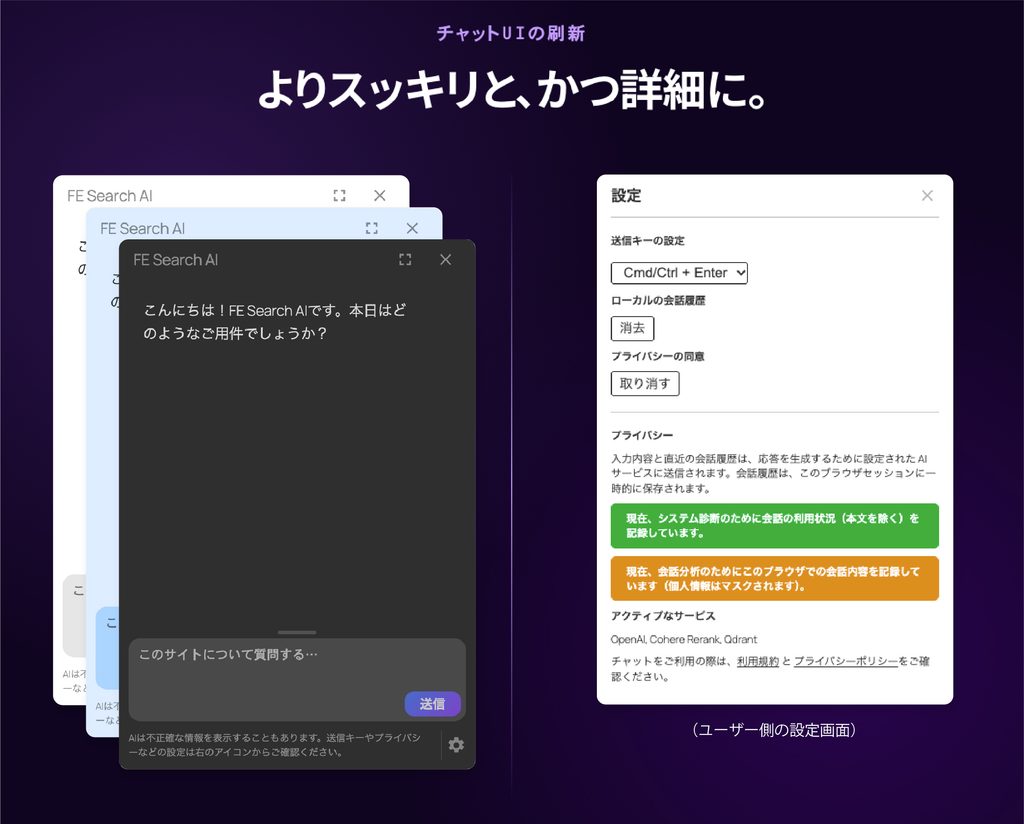Screen dimensions: 1024x824
Task: Click the headline よりスッキリと、かつ詳細に。
Action: 512,88
